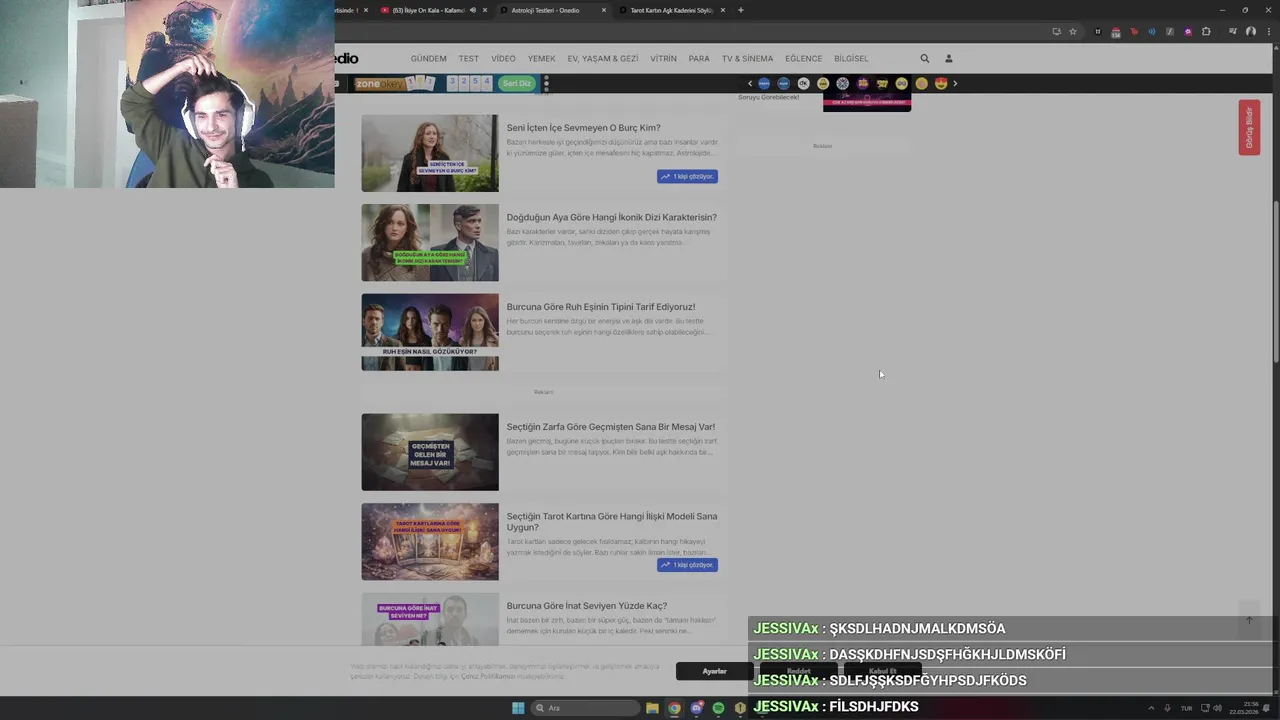The image size is (1280, 720).
Task: Open the Chrome extensions puzzle icon
Action: click(x=1206, y=32)
